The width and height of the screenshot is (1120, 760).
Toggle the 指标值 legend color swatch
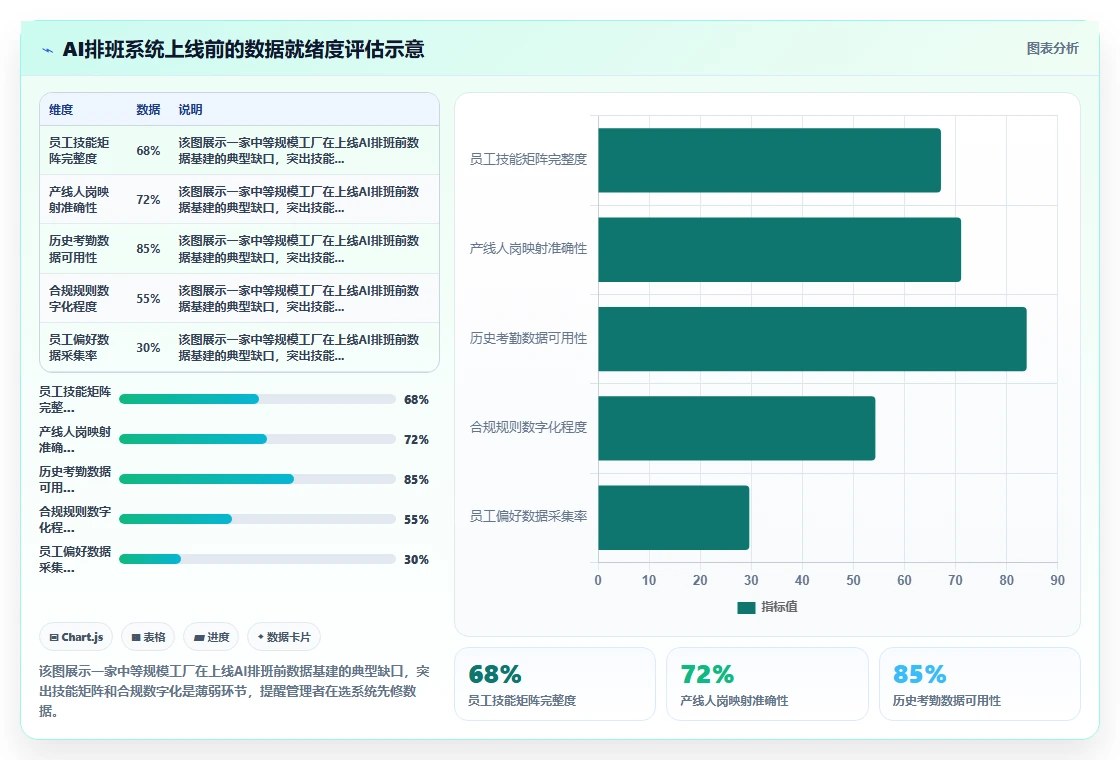(x=746, y=607)
